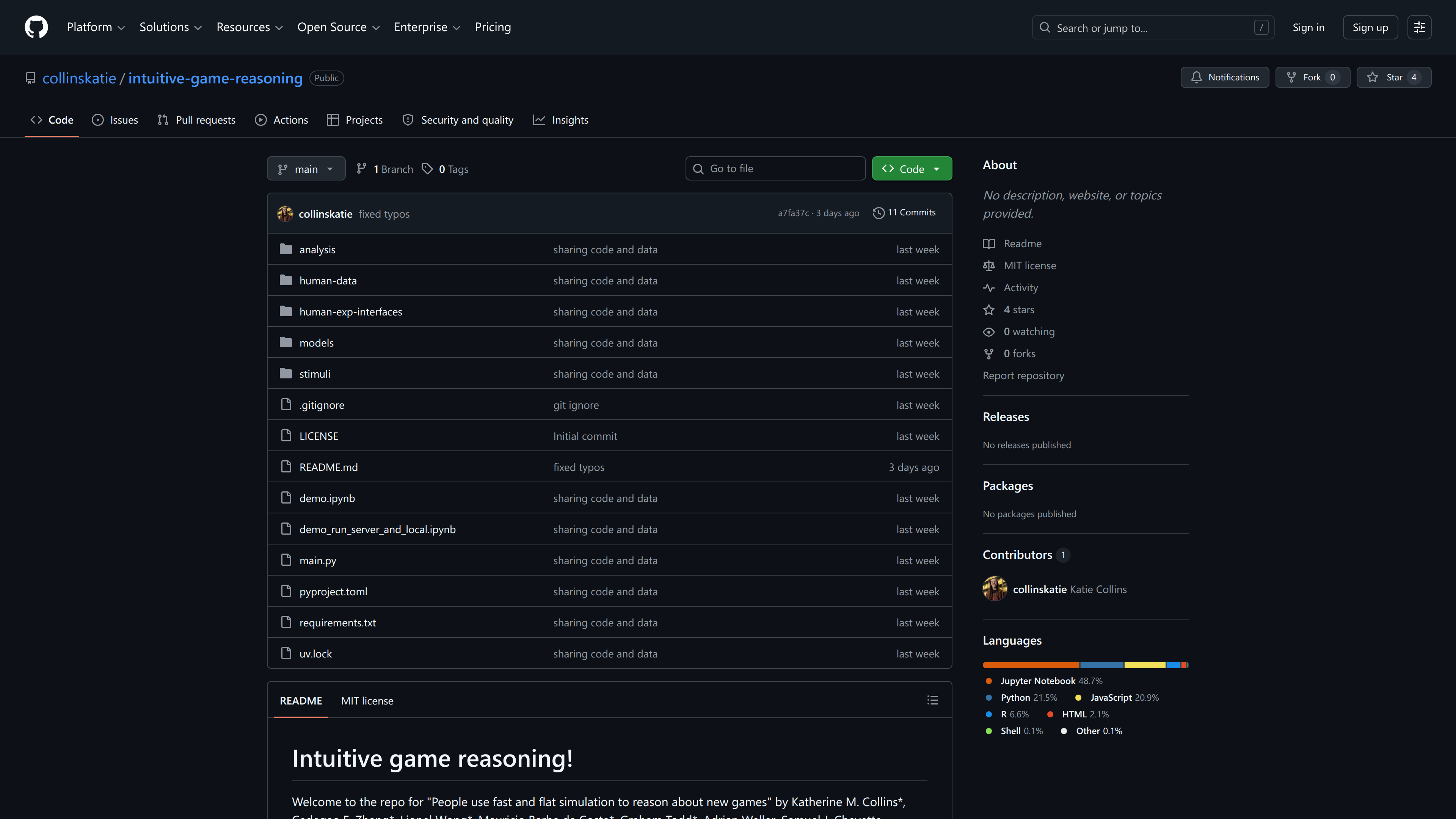
Task: Open the intuitive-game-reasoning repository link
Action: 215,78
